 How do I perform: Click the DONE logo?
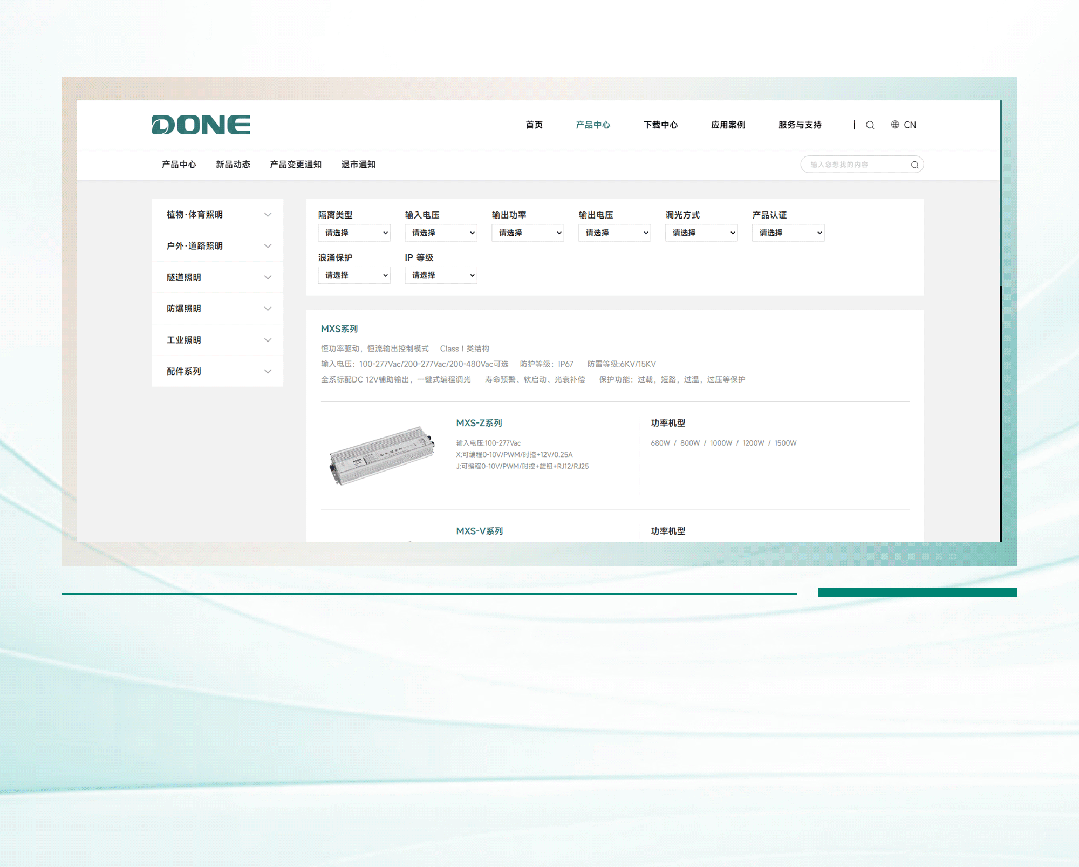pyautogui.click(x=201, y=125)
